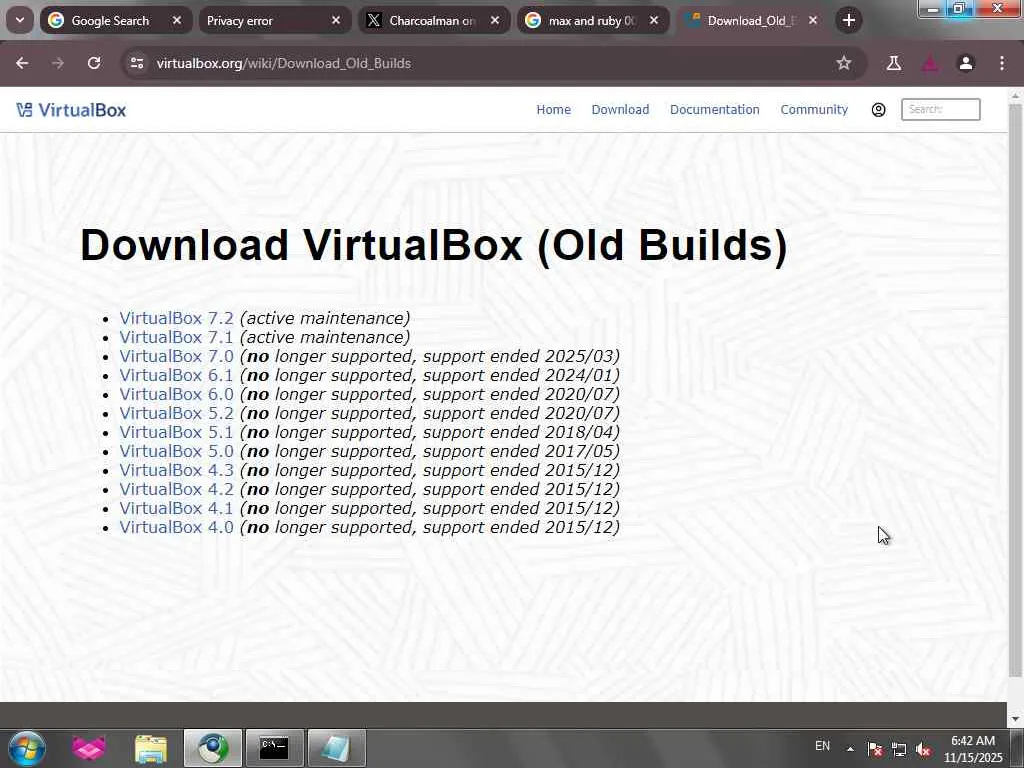
Task: Open Windows Explorer from taskbar
Action: point(151,748)
